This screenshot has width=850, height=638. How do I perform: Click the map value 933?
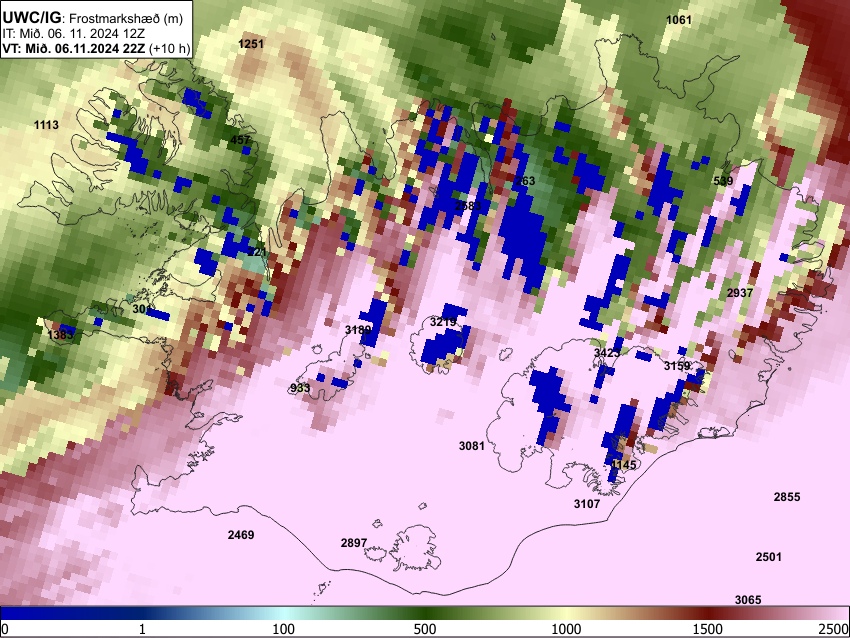[x=300, y=388]
